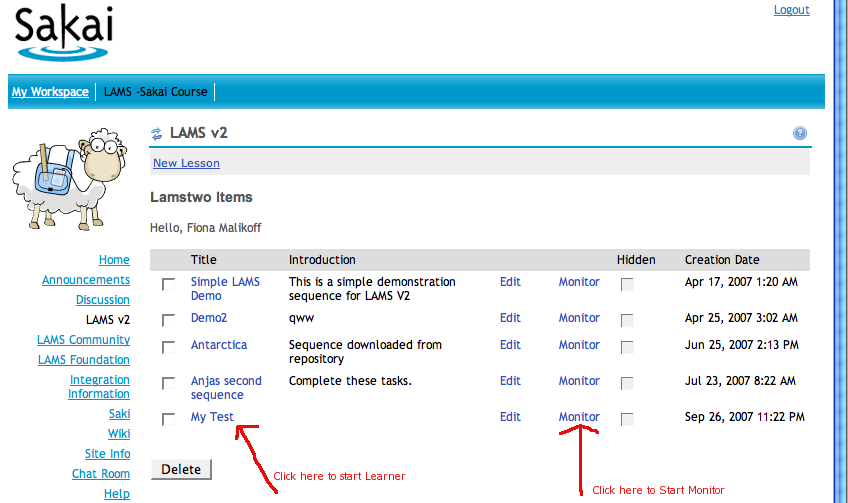Viewport: 848px width, 503px height.
Task: Open Site Info from left menu
Action: (x=107, y=454)
